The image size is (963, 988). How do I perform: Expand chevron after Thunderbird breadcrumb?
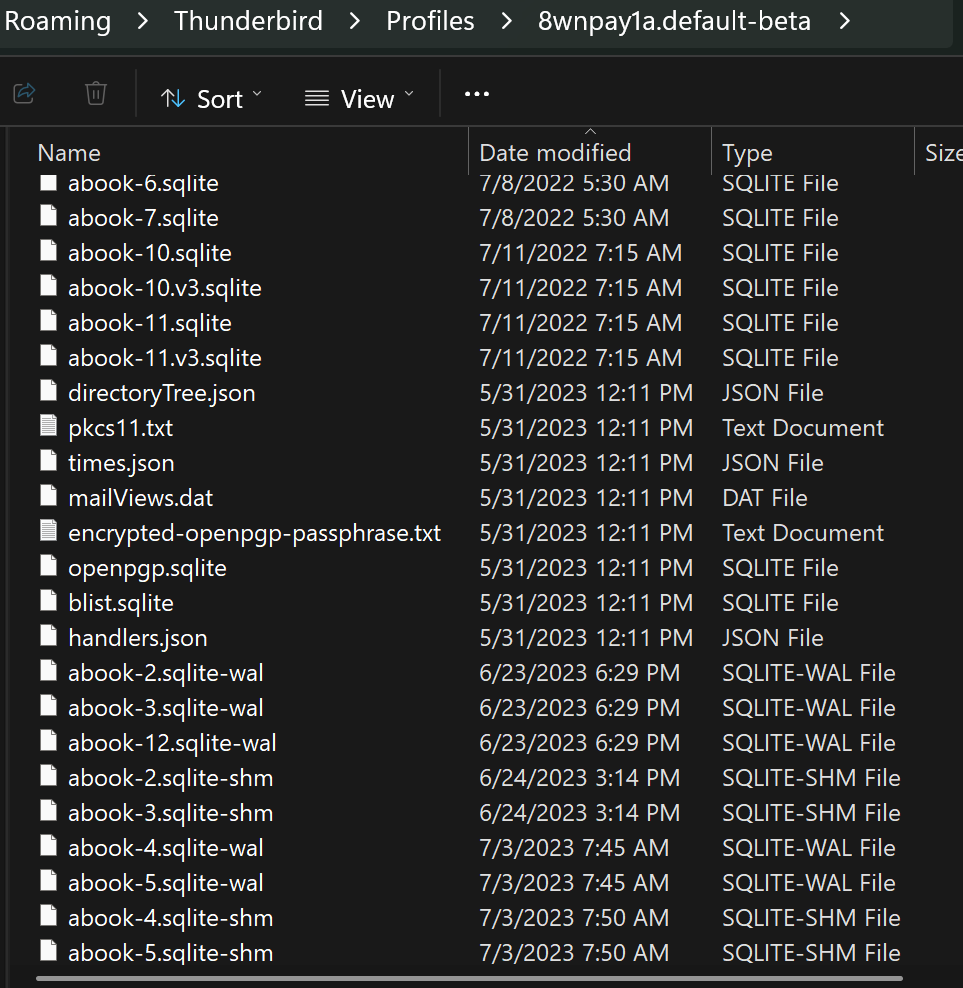(x=355, y=21)
